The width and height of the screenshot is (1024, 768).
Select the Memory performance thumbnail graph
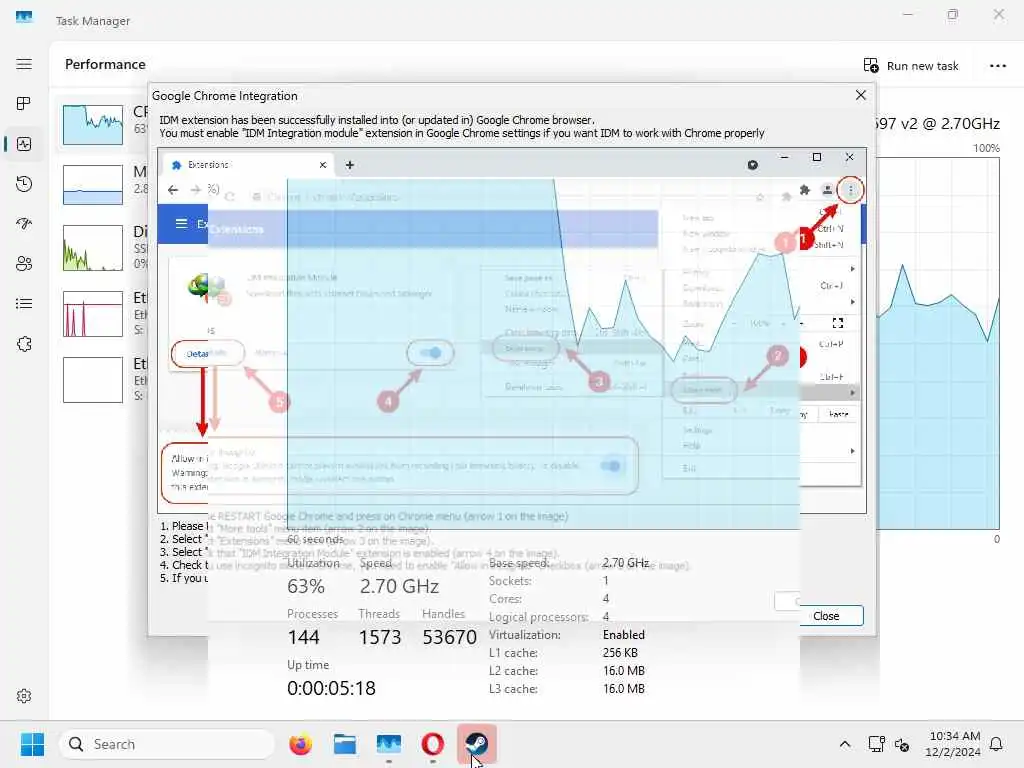tap(93, 185)
